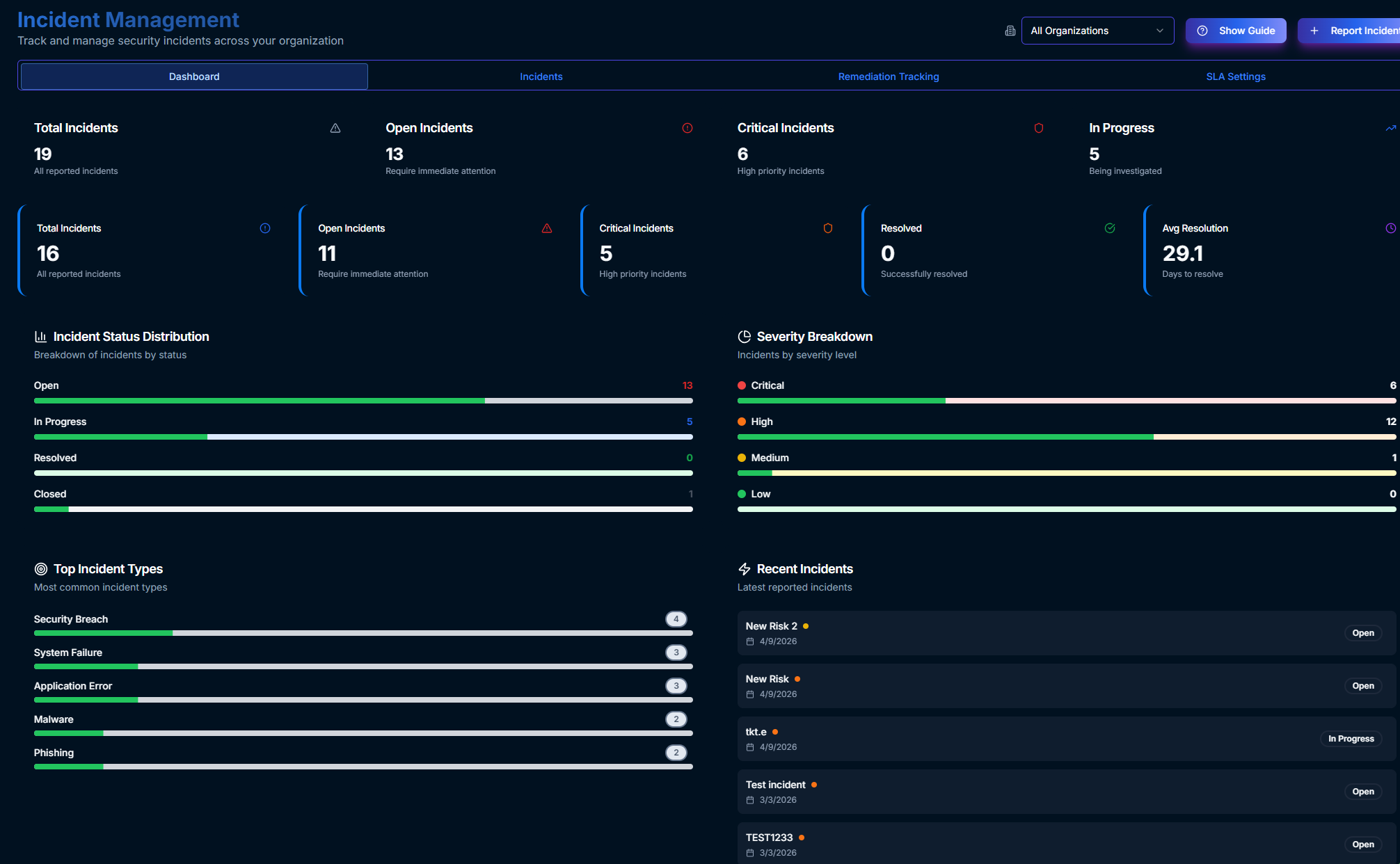Click the High severity progress bar

click(1067, 437)
